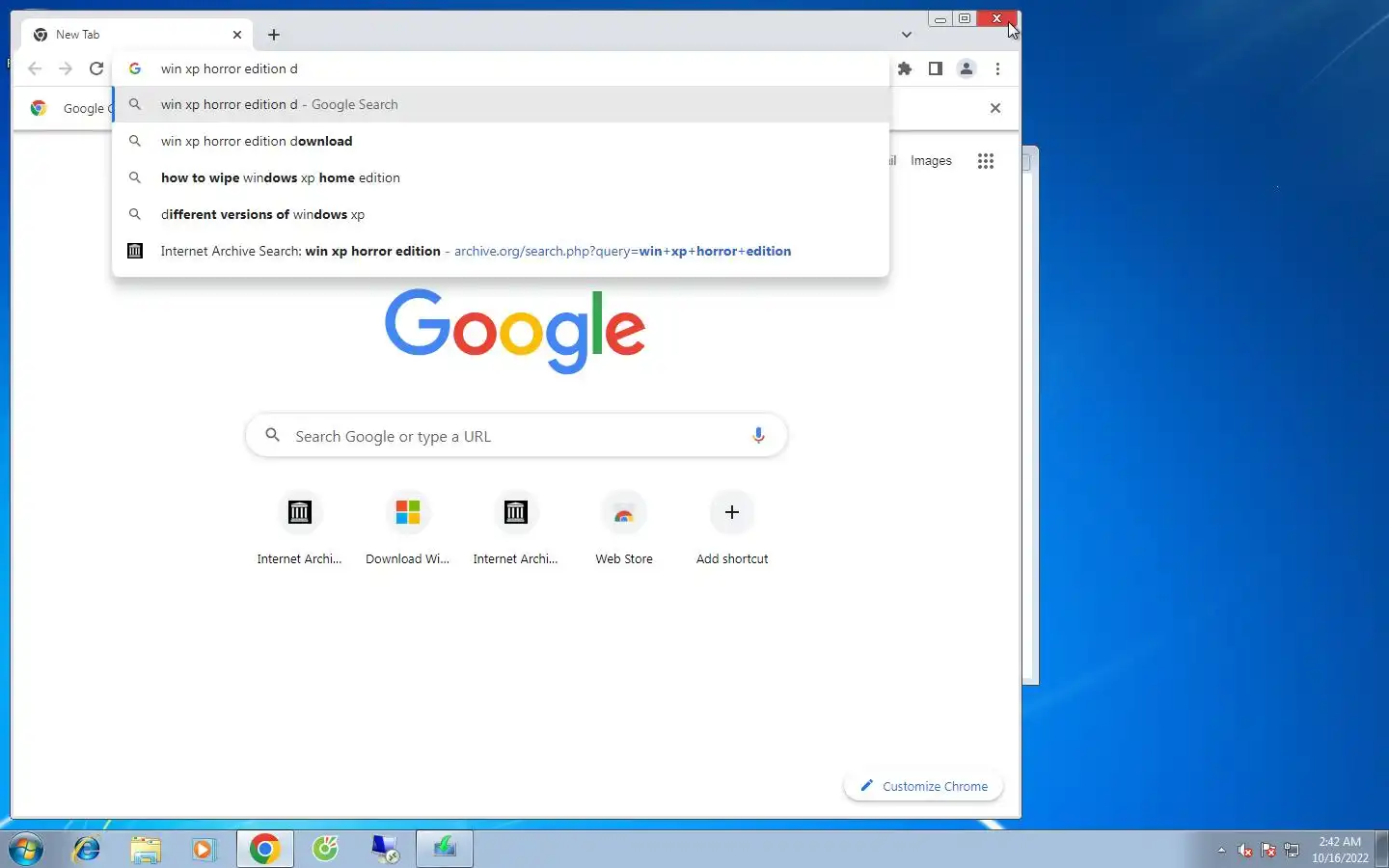Click the Google G icon in address bar

[x=135, y=68]
